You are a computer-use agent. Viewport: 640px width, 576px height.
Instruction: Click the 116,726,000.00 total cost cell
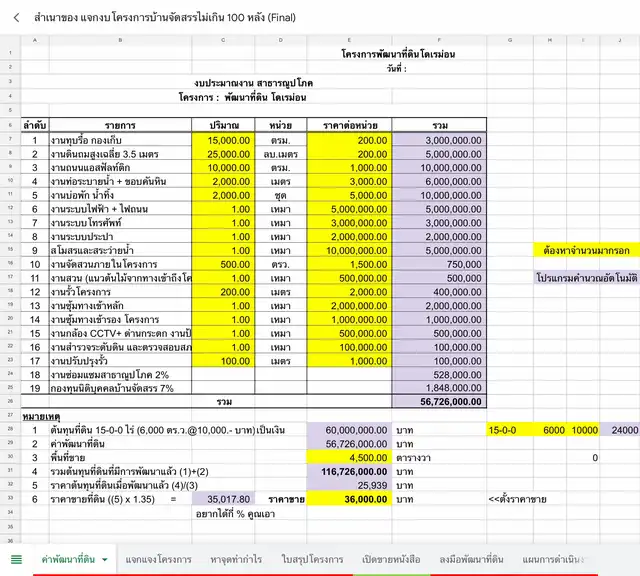tap(349, 470)
